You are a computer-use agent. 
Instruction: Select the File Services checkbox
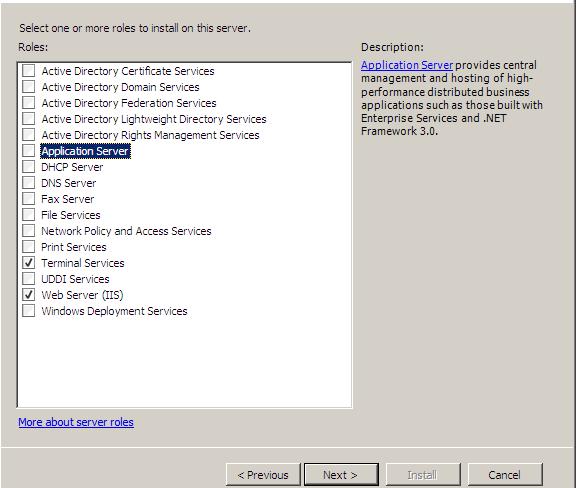click(x=29, y=215)
